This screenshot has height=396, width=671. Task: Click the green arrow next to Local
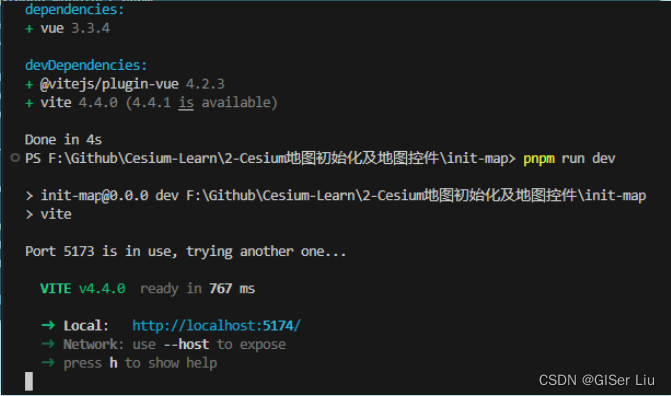tap(48, 325)
